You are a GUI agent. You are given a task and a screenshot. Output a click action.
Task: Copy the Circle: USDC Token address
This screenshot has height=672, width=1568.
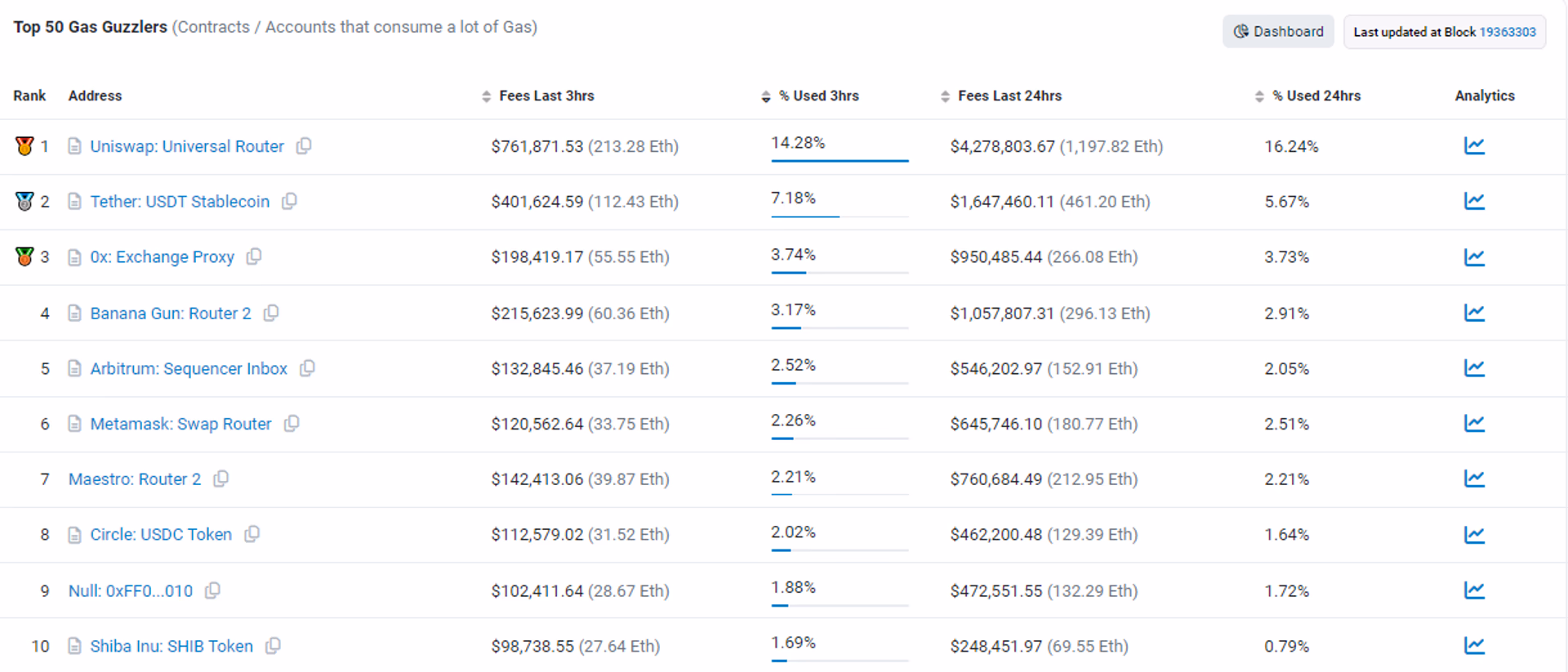252,534
